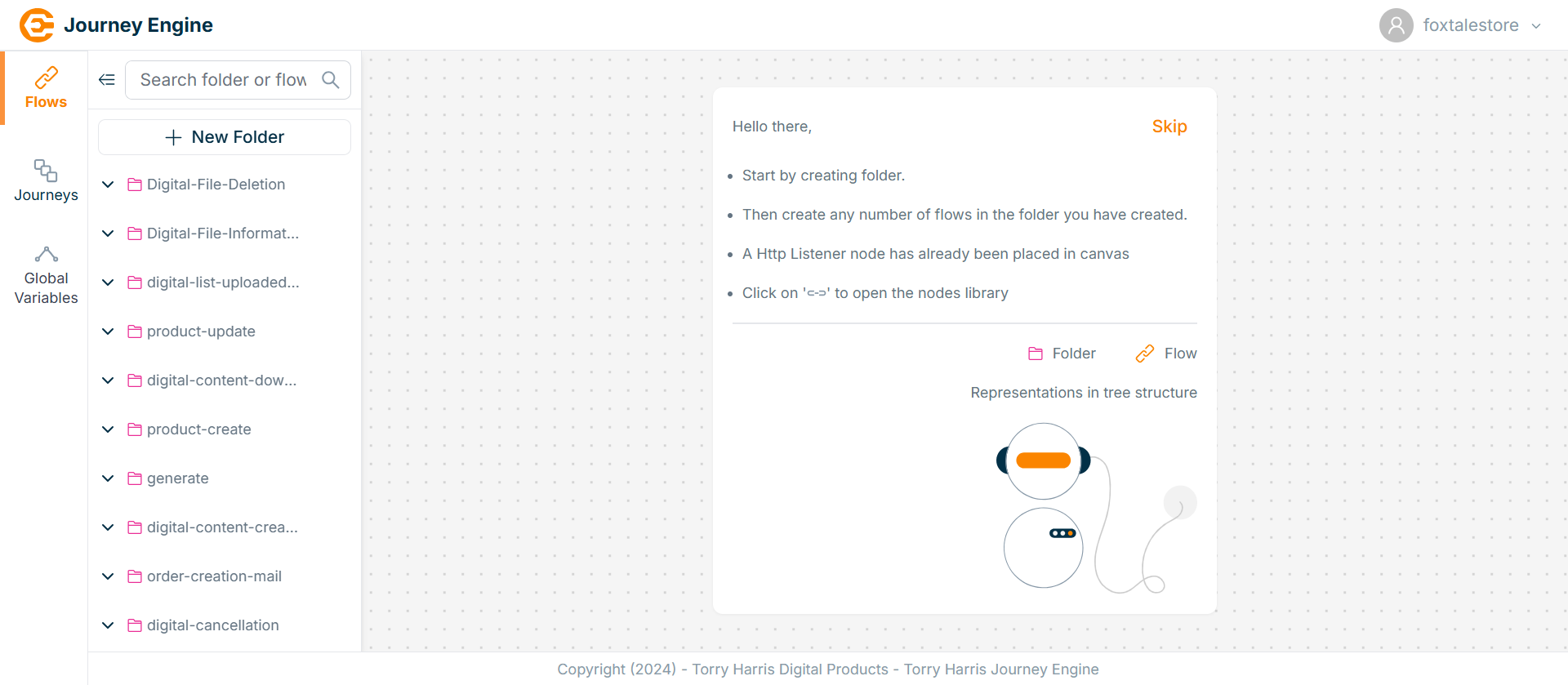The height and width of the screenshot is (685, 1568).
Task: Collapse the sidebar with the arrow icon
Action: tap(107, 80)
